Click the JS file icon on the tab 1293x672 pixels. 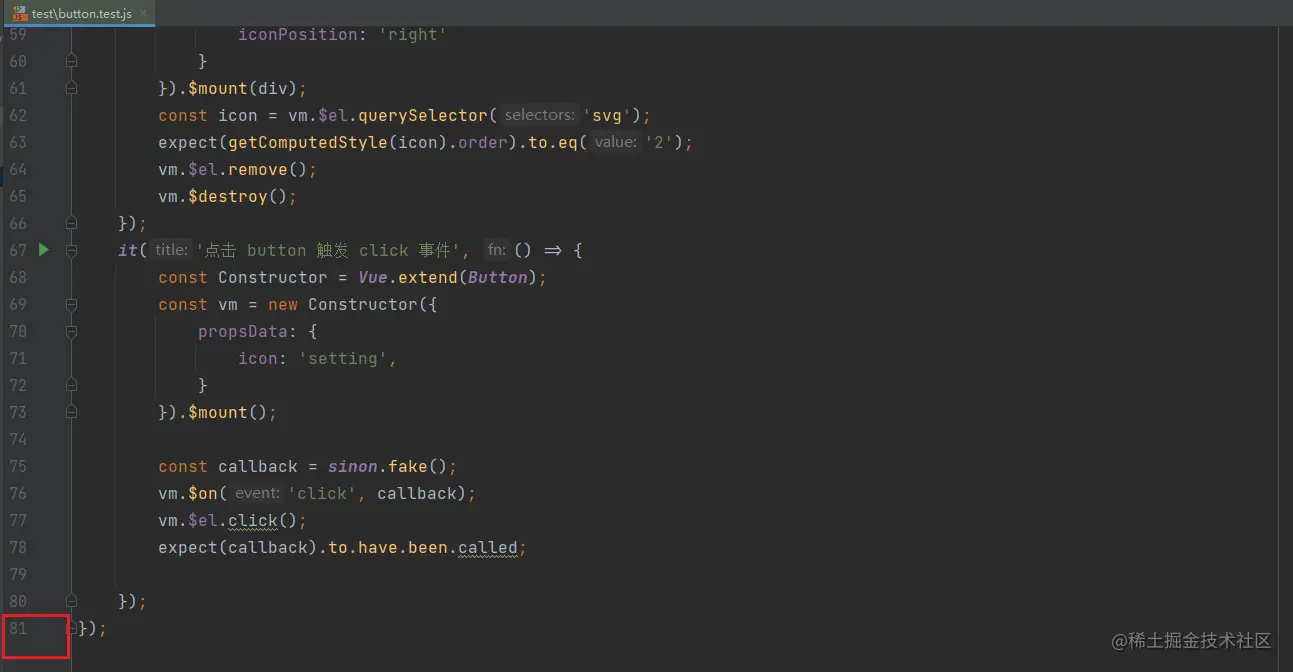[19, 13]
